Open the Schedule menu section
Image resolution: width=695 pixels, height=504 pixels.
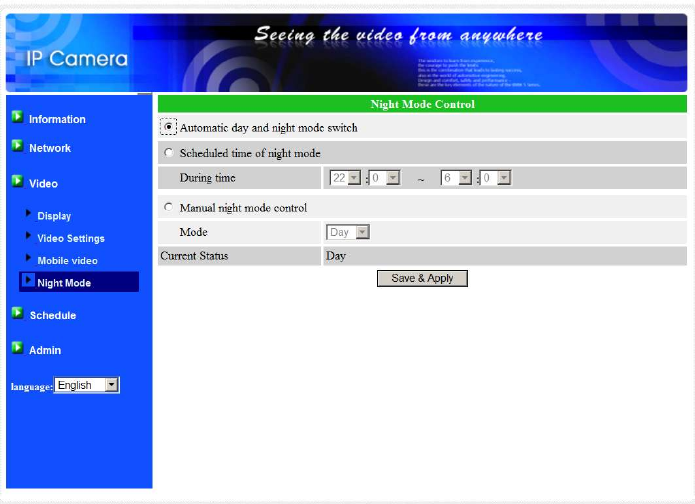[53, 316]
